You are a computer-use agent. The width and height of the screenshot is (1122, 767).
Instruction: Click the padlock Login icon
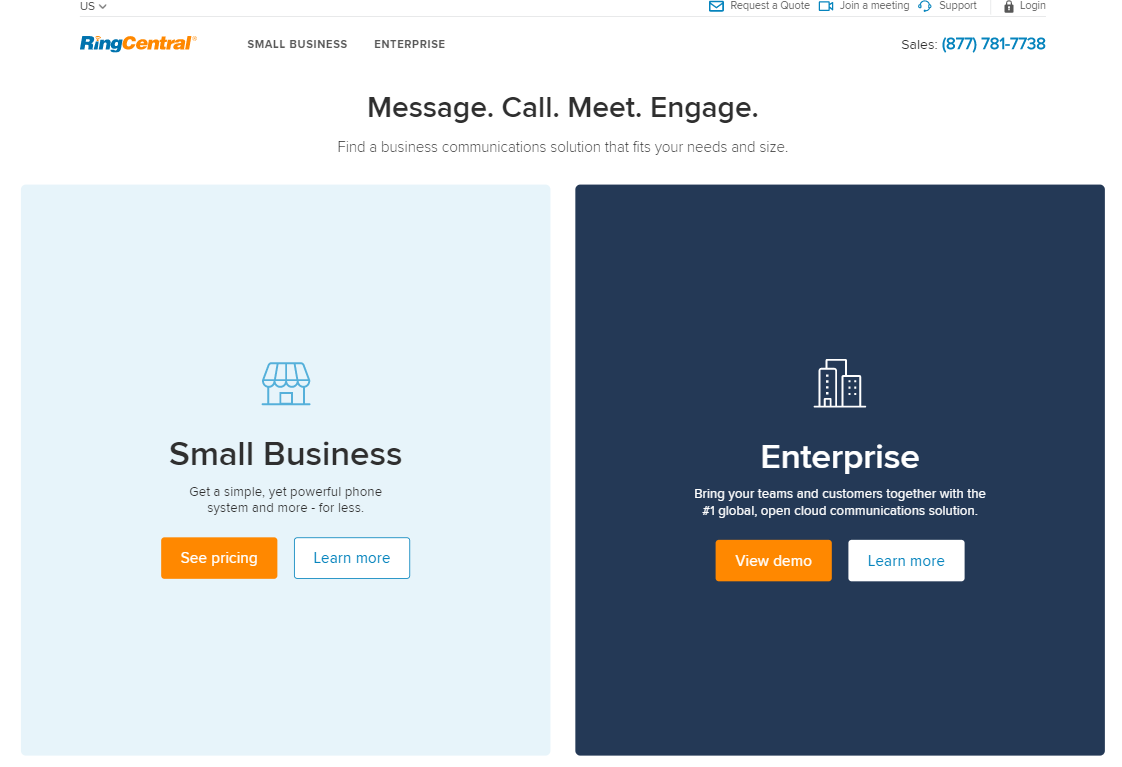pyautogui.click(x=1008, y=6)
